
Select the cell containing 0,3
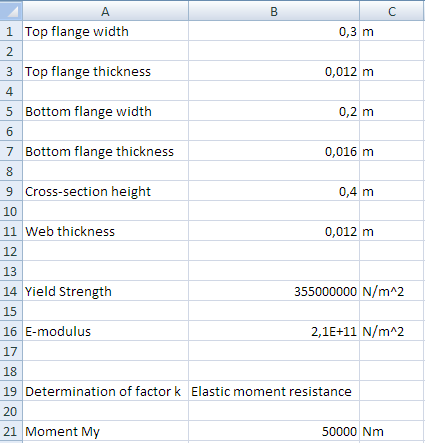point(274,31)
